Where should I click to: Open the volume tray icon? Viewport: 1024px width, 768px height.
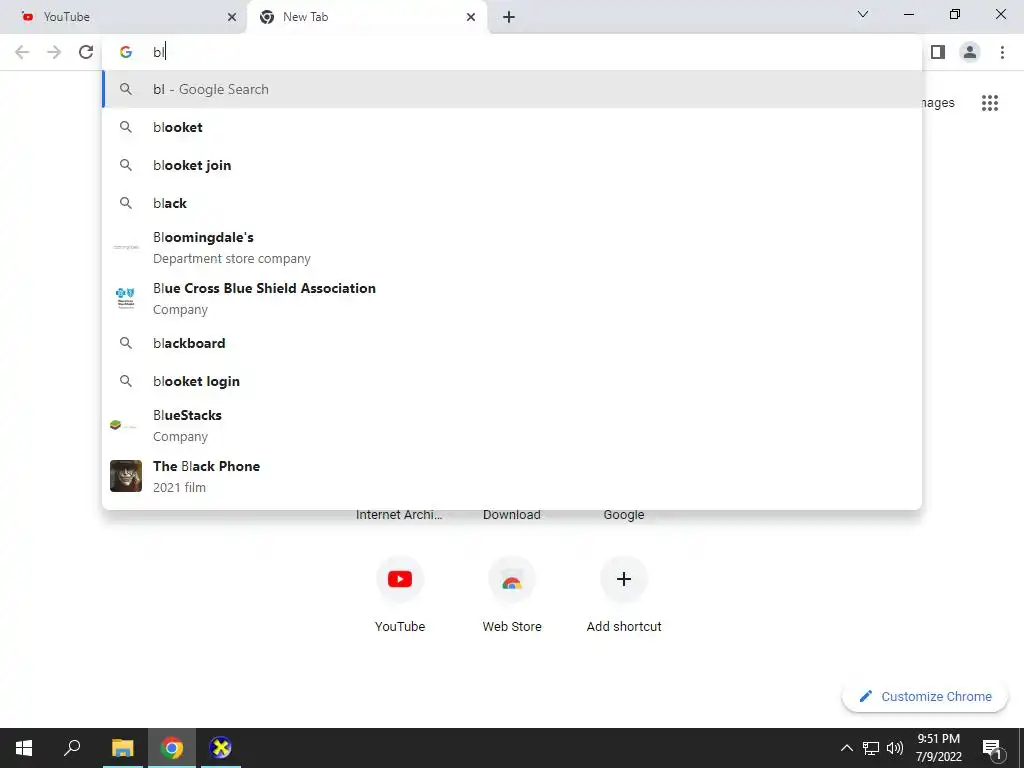click(895, 748)
